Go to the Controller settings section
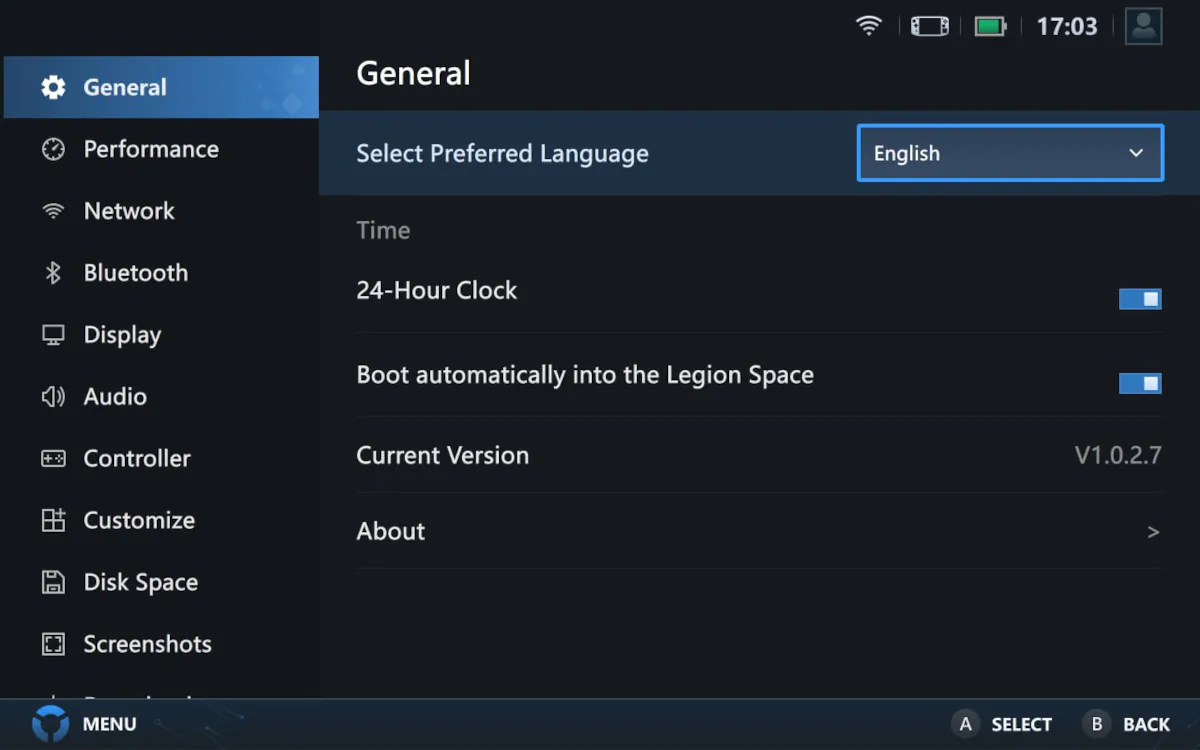1200x750 pixels. 161,459
